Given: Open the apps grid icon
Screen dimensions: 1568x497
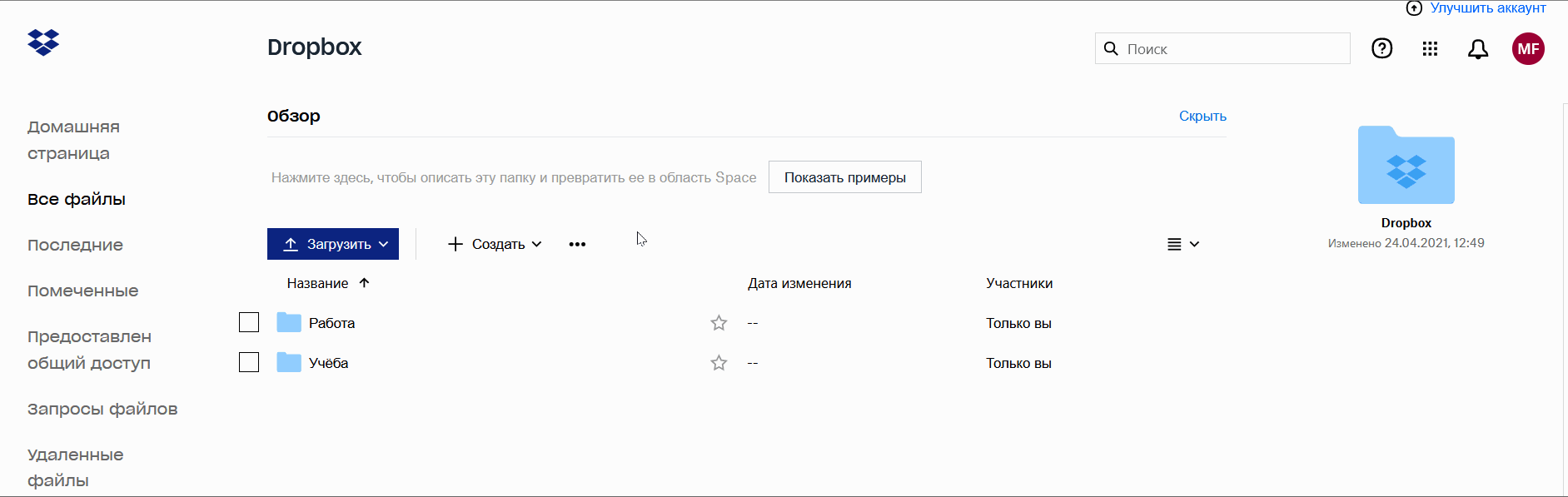Looking at the screenshot, I should click(x=1430, y=49).
